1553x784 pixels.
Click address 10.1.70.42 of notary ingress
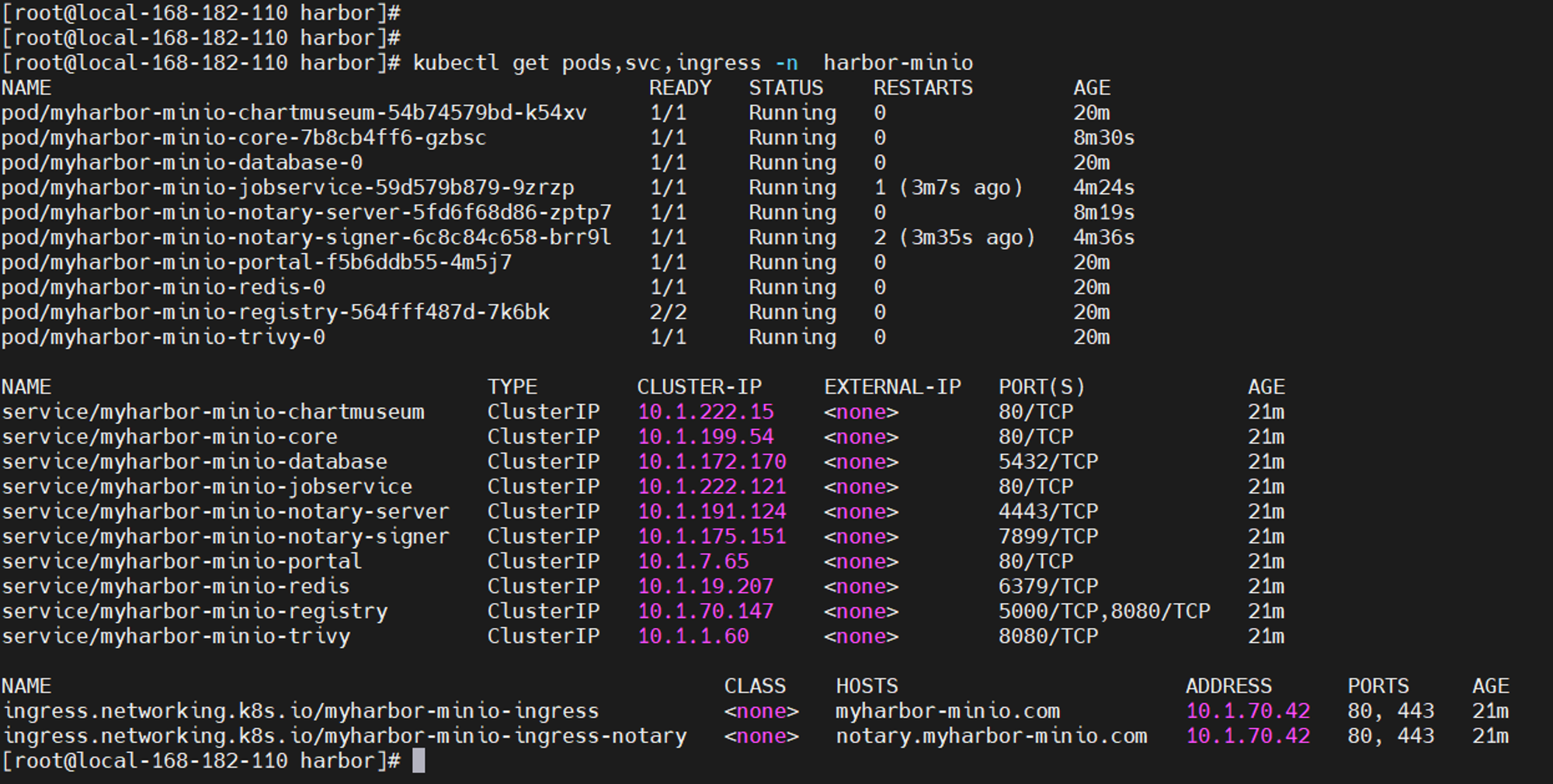pos(1248,735)
